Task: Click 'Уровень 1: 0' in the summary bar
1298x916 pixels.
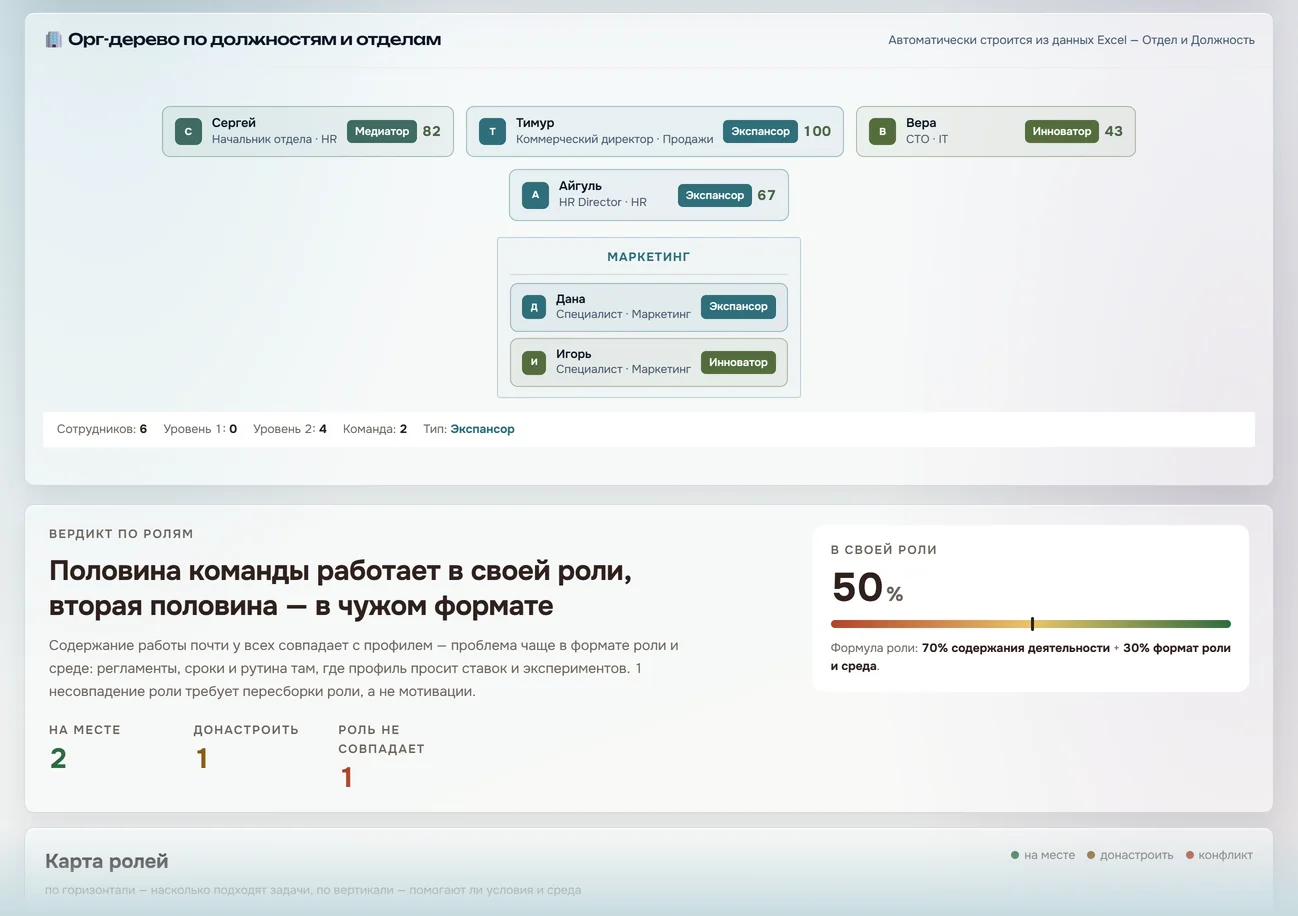Action: click(200, 429)
